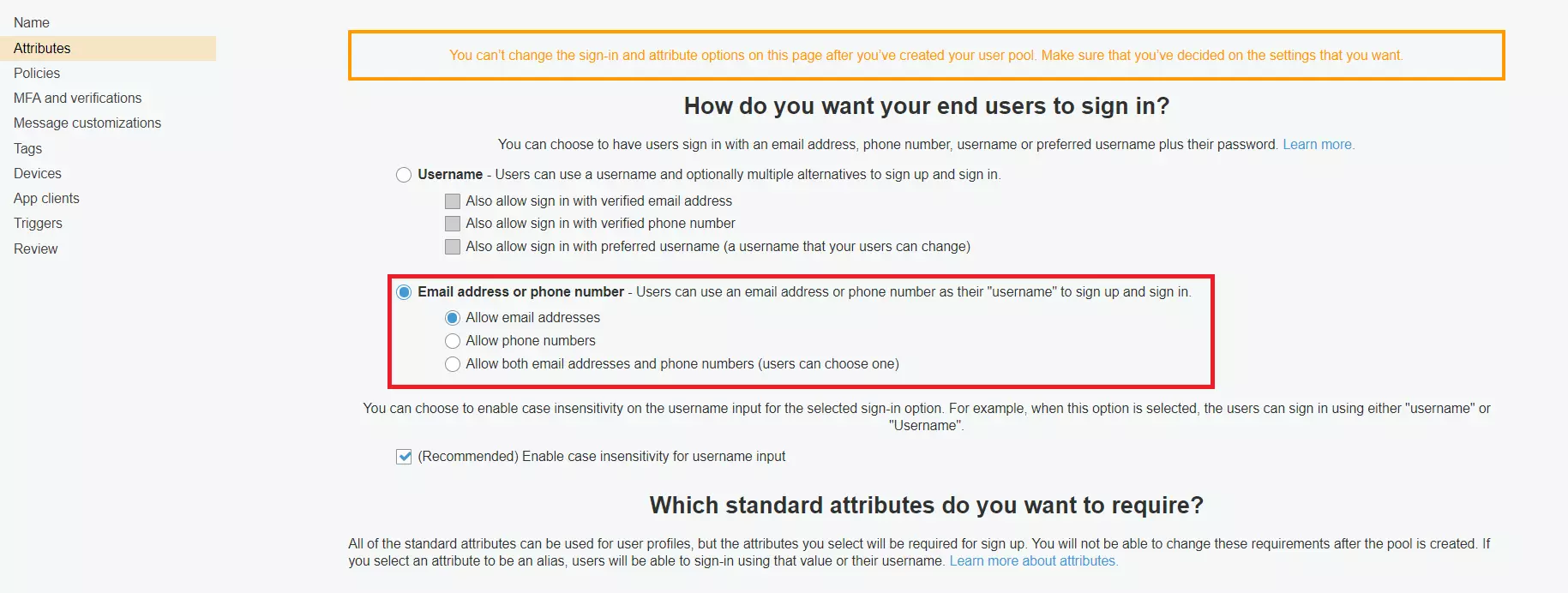Go to the Name step

pyautogui.click(x=32, y=22)
